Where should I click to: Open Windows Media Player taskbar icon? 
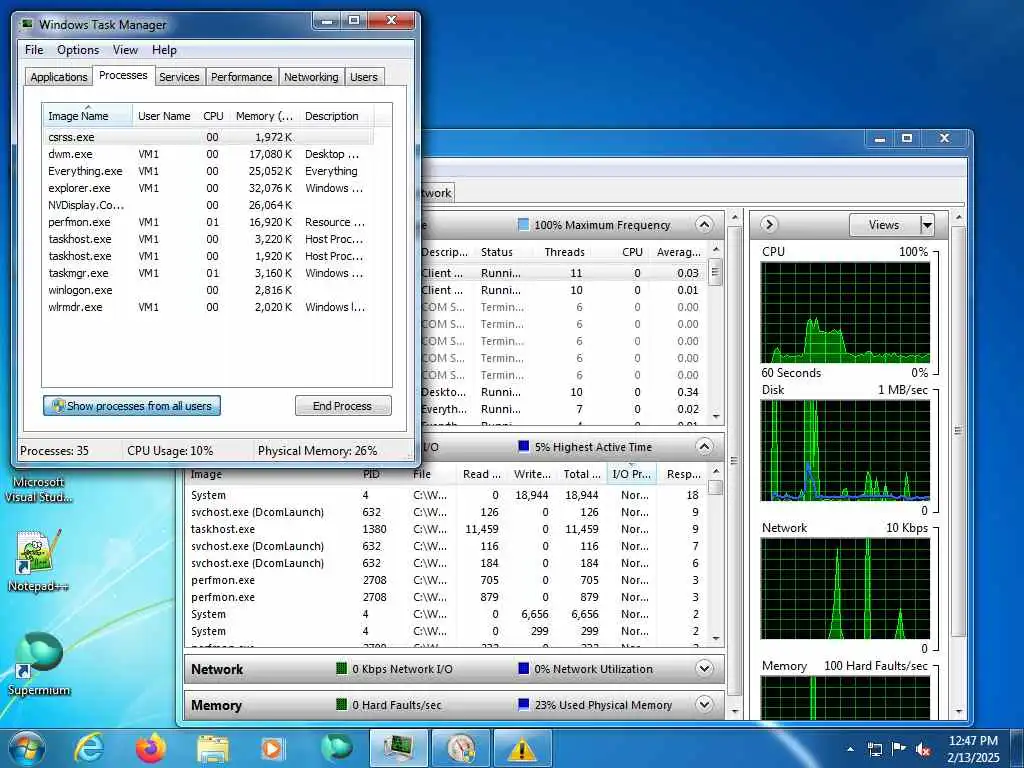click(x=273, y=748)
